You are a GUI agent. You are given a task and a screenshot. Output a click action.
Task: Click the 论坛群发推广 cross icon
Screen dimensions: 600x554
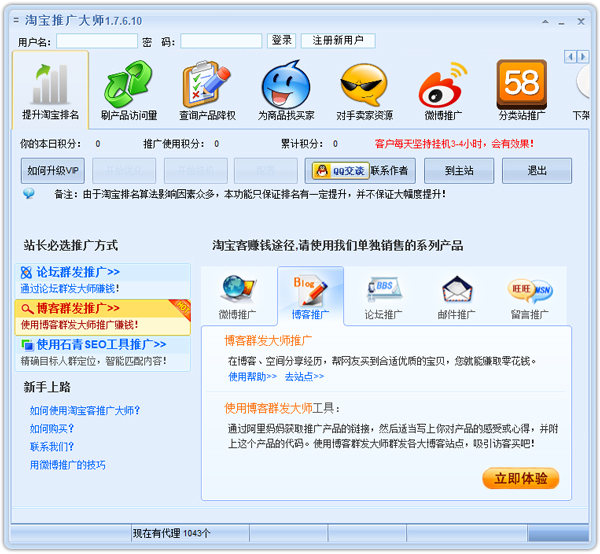[26, 272]
